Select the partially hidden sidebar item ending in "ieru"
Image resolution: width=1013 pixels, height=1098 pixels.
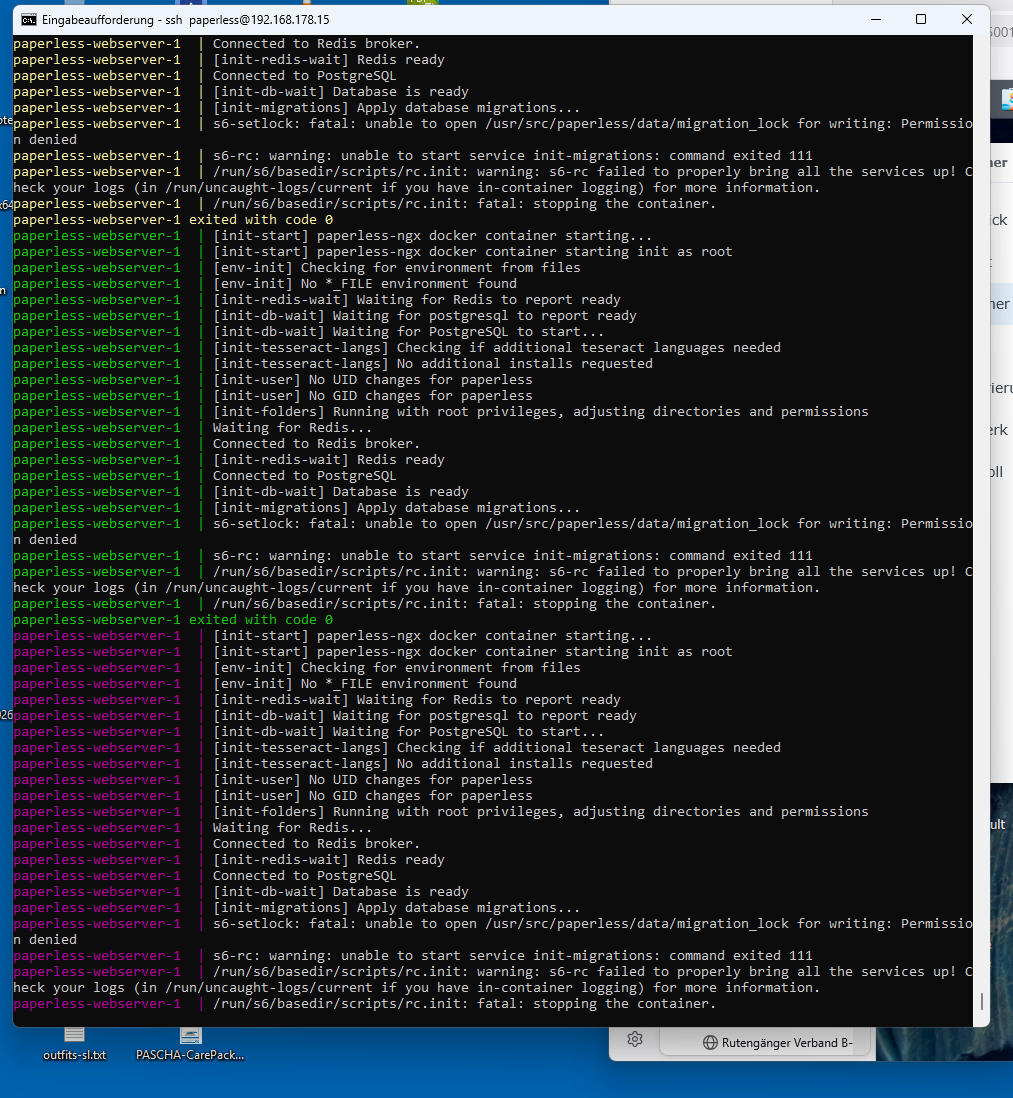point(999,388)
